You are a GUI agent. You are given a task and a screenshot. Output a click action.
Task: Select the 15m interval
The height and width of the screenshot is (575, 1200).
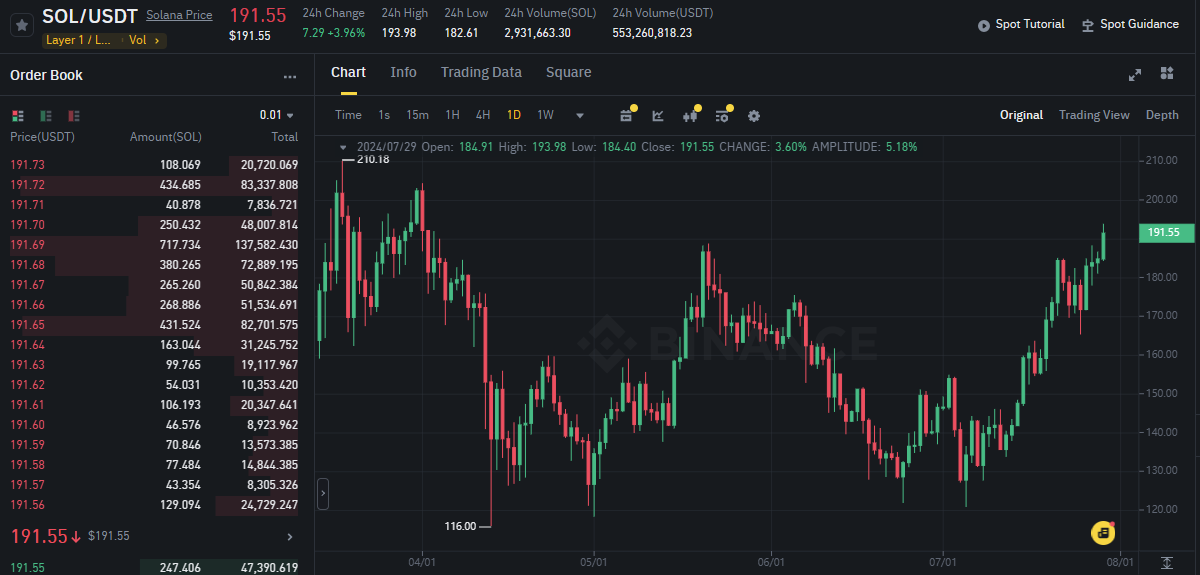point(417,115)
